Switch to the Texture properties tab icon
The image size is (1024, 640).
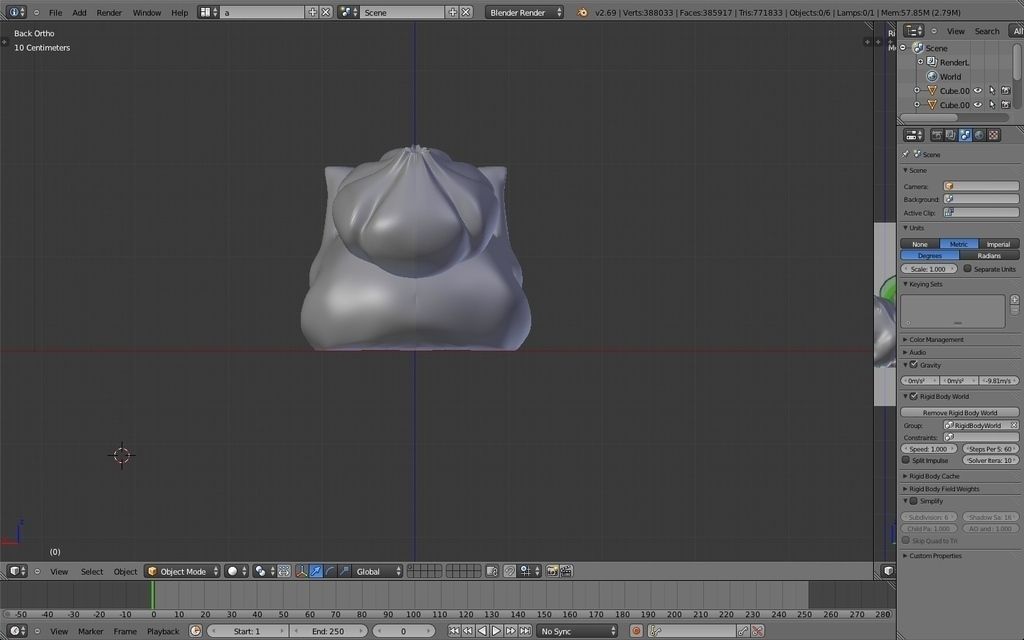(x=993, y=135)
